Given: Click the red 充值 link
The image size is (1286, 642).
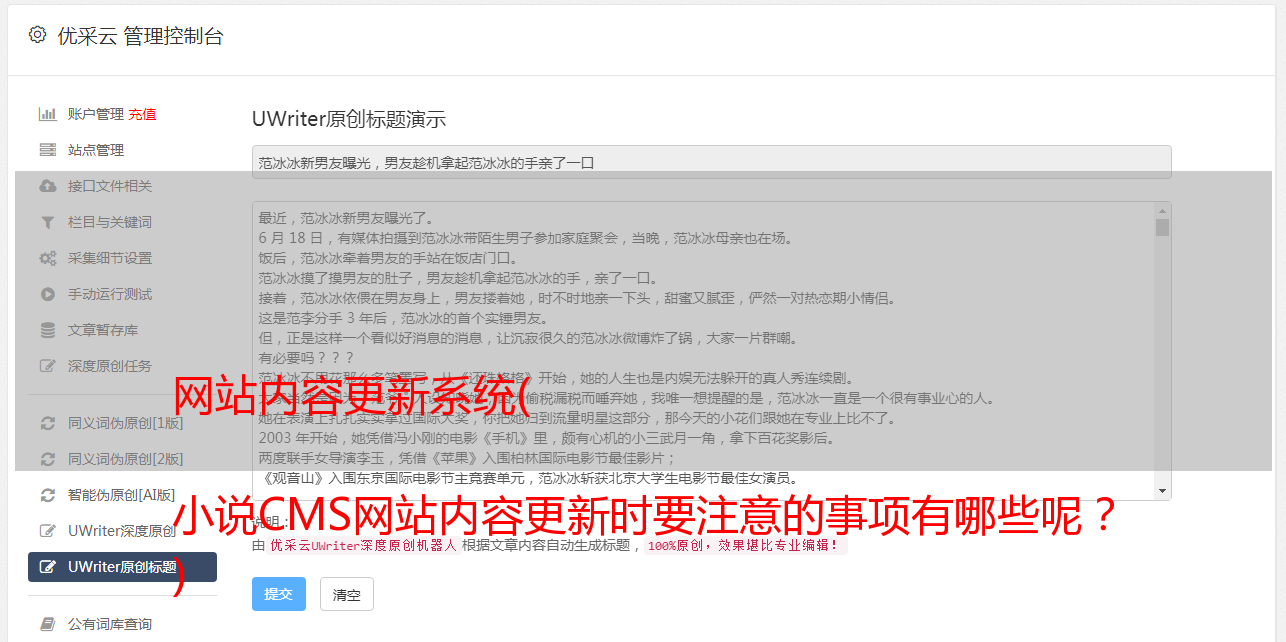Looking at the screenshot, I should (142, 114).
